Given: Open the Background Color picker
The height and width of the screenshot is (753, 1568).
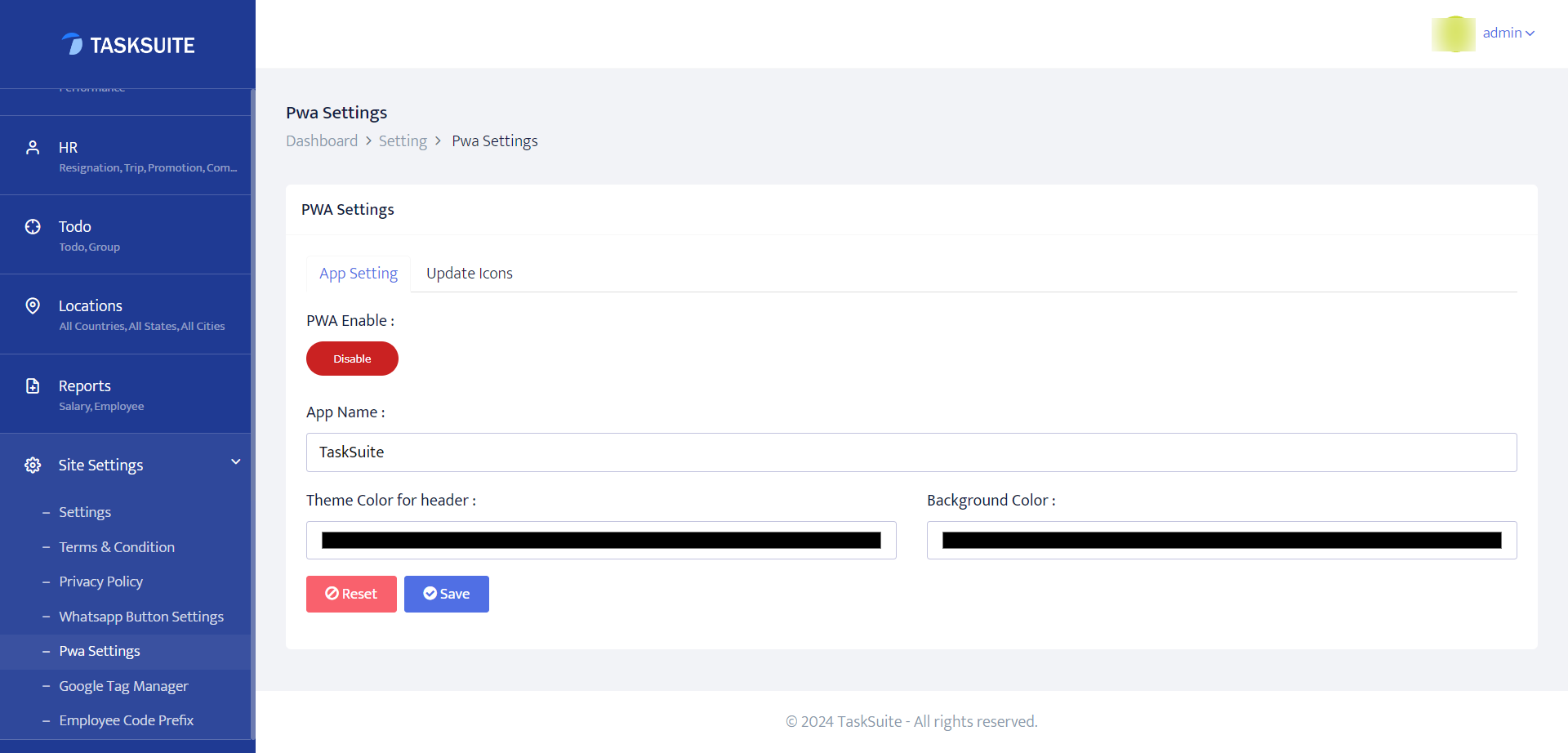Looking at the screenshot, I should (x=1222, y=540).
